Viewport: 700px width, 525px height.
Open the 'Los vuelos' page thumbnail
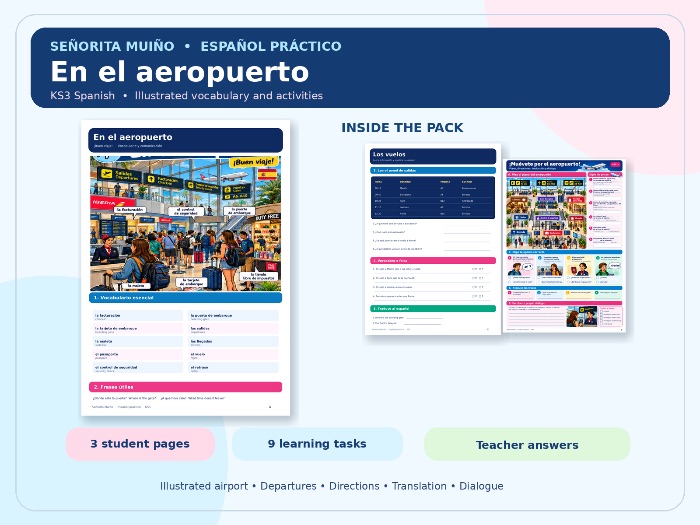click(433, 239)
